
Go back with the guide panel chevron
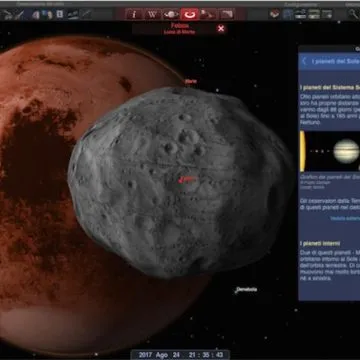304,61
